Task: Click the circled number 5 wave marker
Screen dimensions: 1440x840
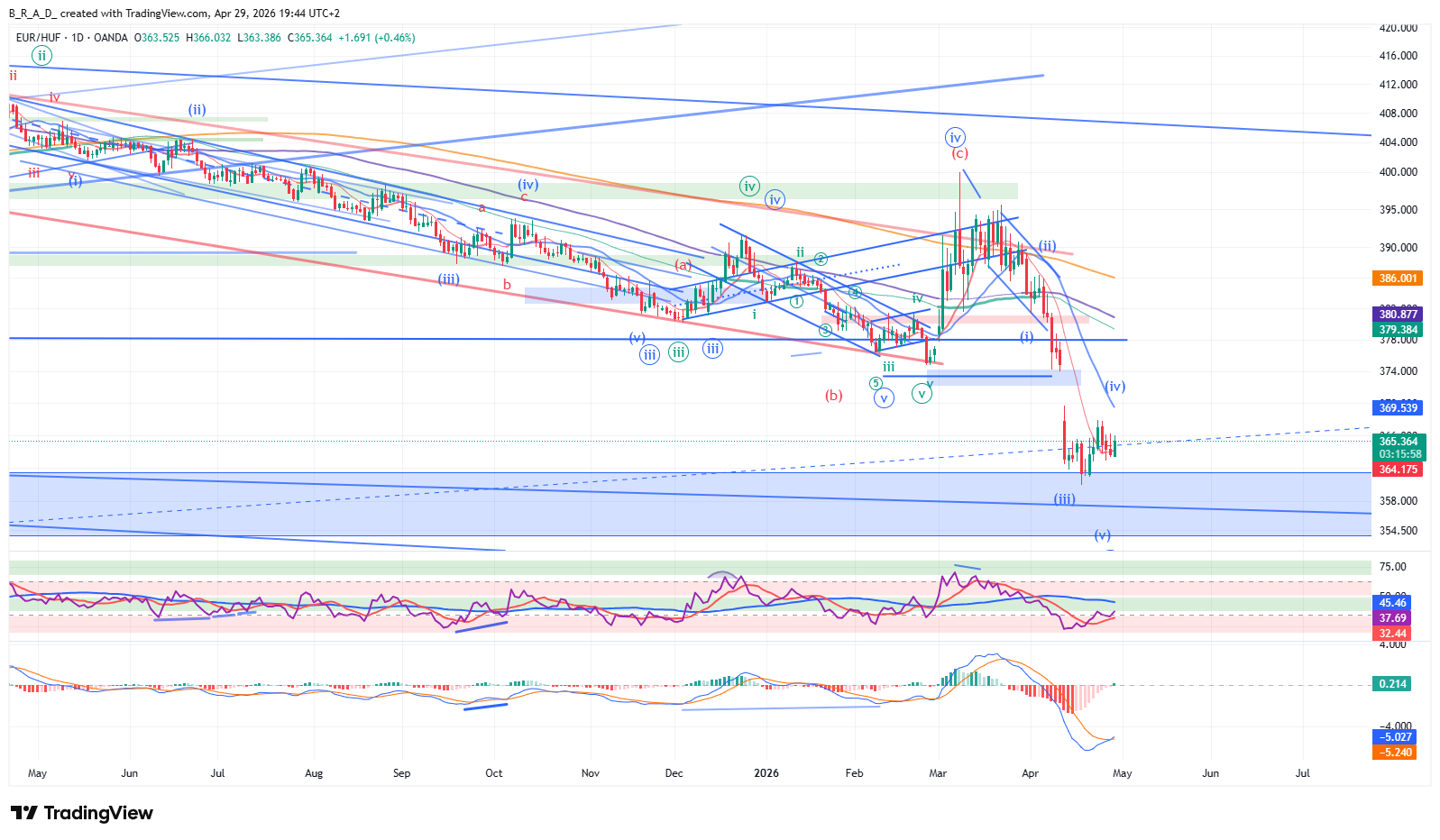Action: click(x=876, y=383)
